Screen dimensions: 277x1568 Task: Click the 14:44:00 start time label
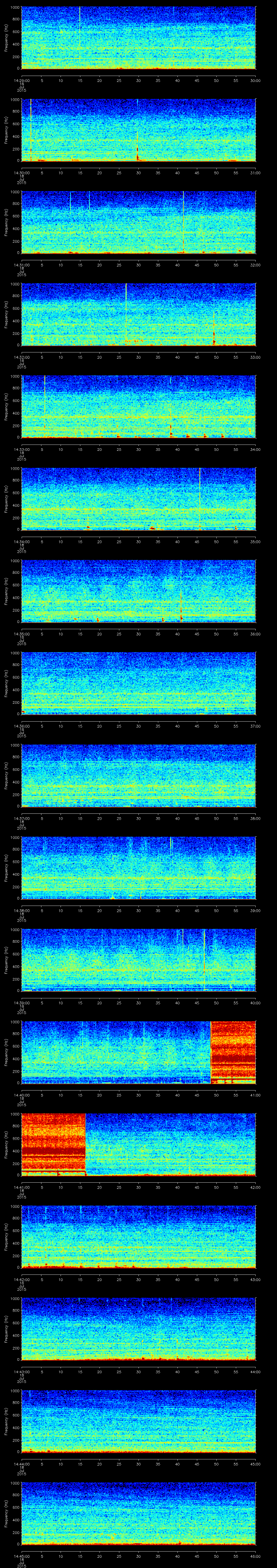[x=21, y=1464]
